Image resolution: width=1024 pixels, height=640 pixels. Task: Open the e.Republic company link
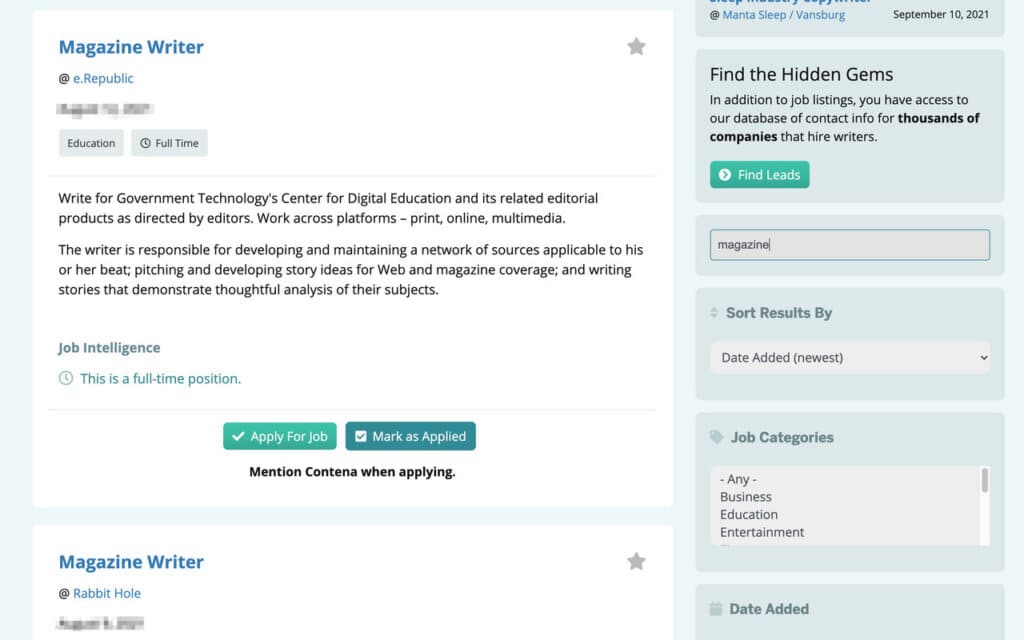(x=102, y=78)
